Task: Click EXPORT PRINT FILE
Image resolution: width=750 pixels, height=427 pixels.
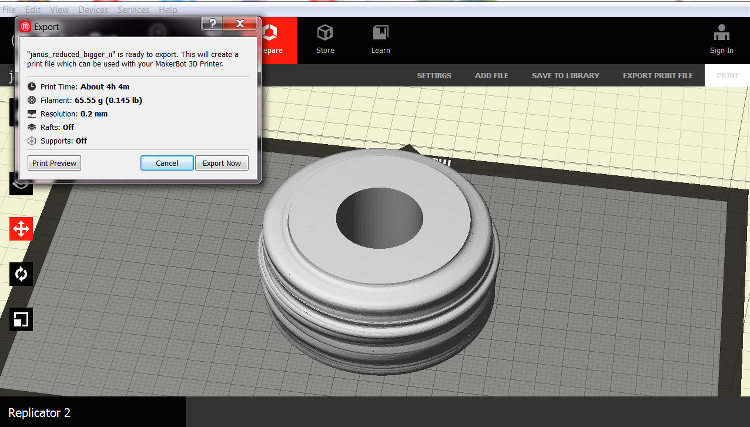Action: point(658,76)
